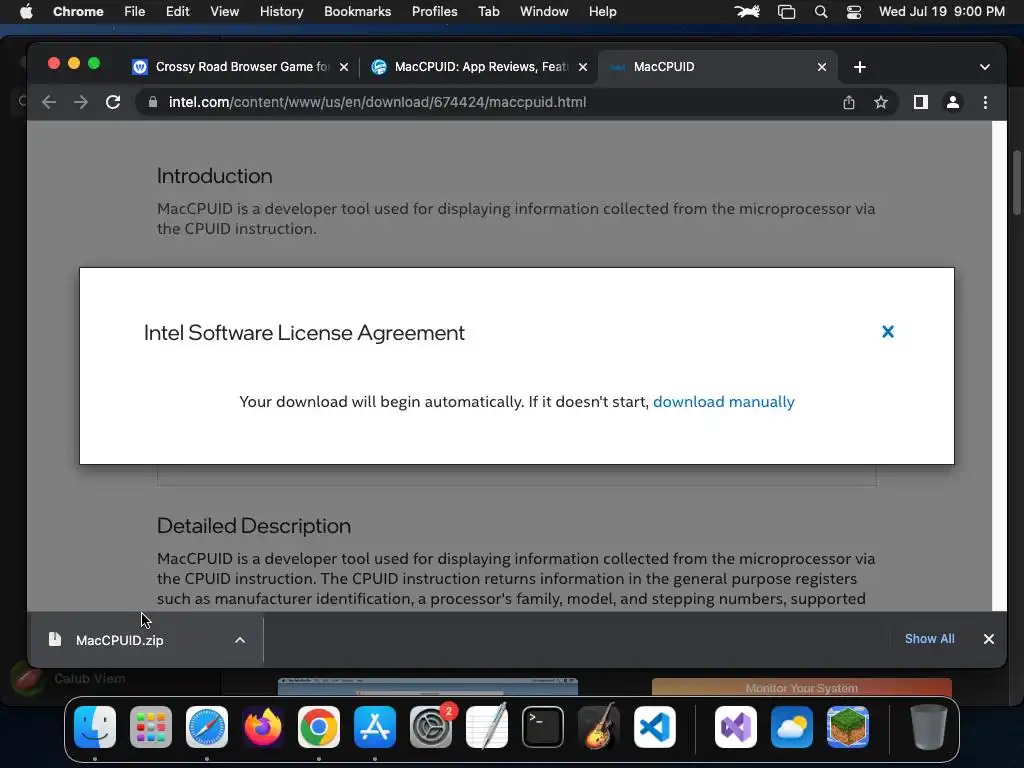Open the App Store from the Dock
This screenshot has height=768, width=1024.
coord(375,728)
